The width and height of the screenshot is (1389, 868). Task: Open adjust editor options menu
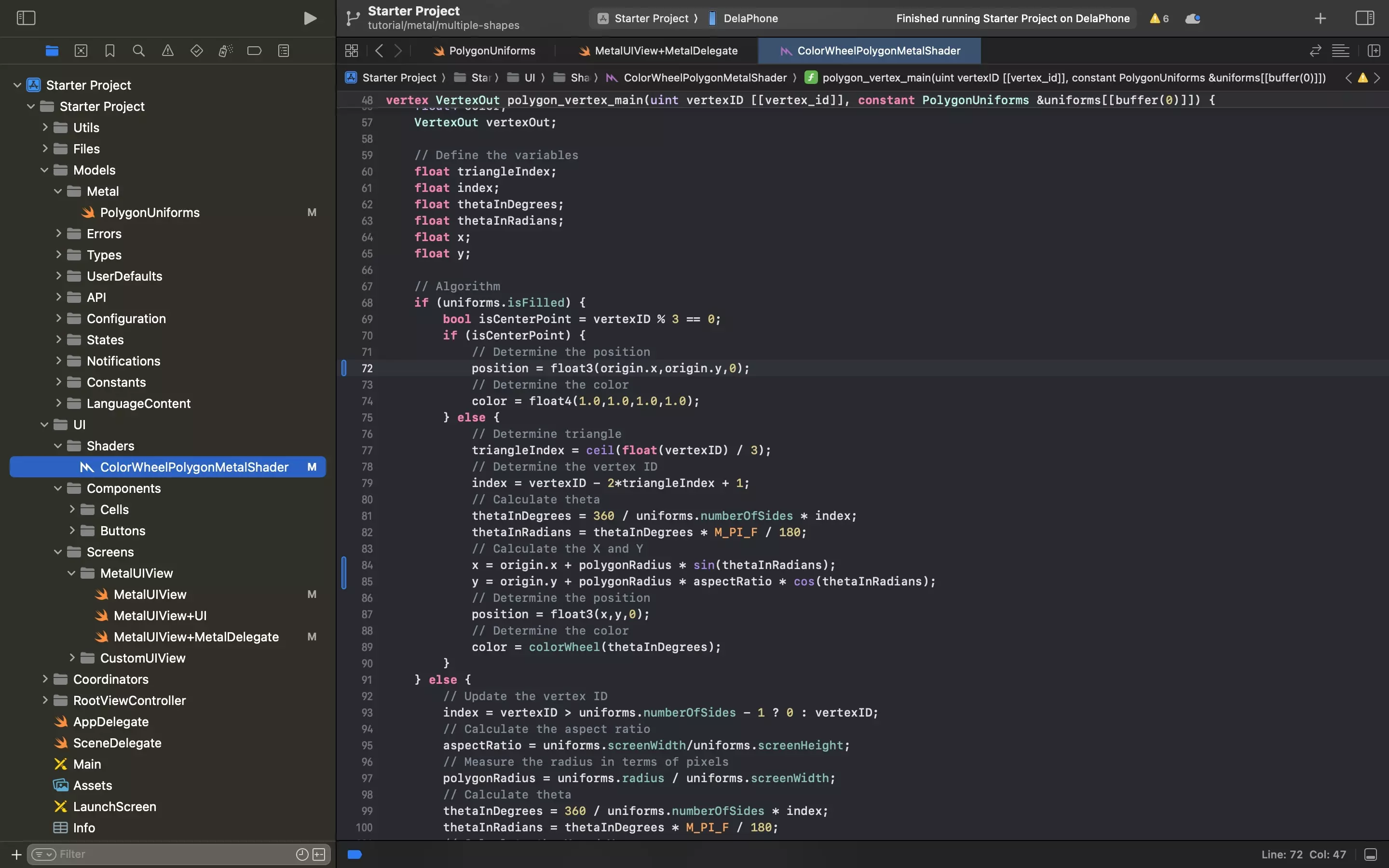1341,51
